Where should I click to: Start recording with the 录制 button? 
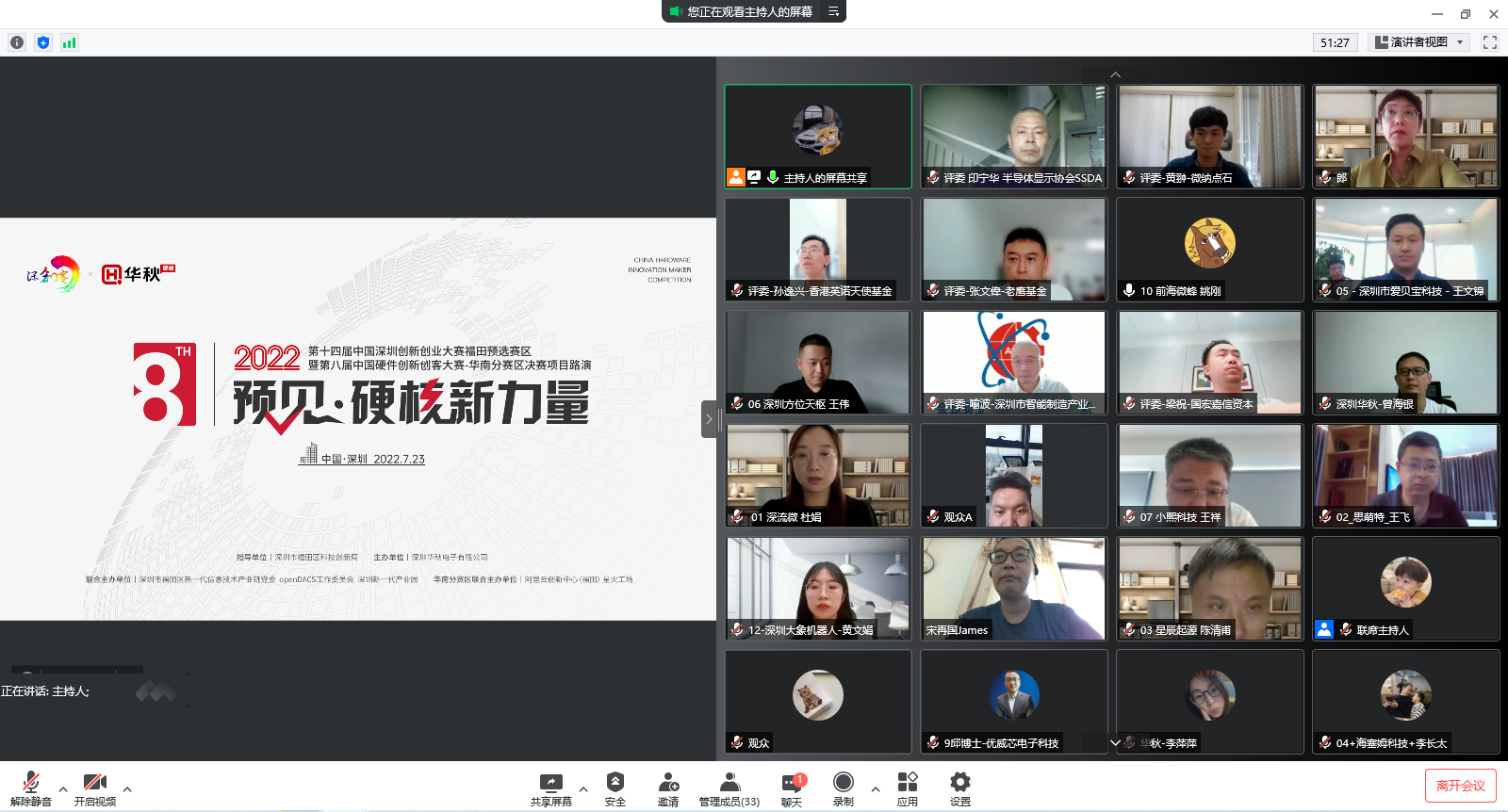point(844,788)
